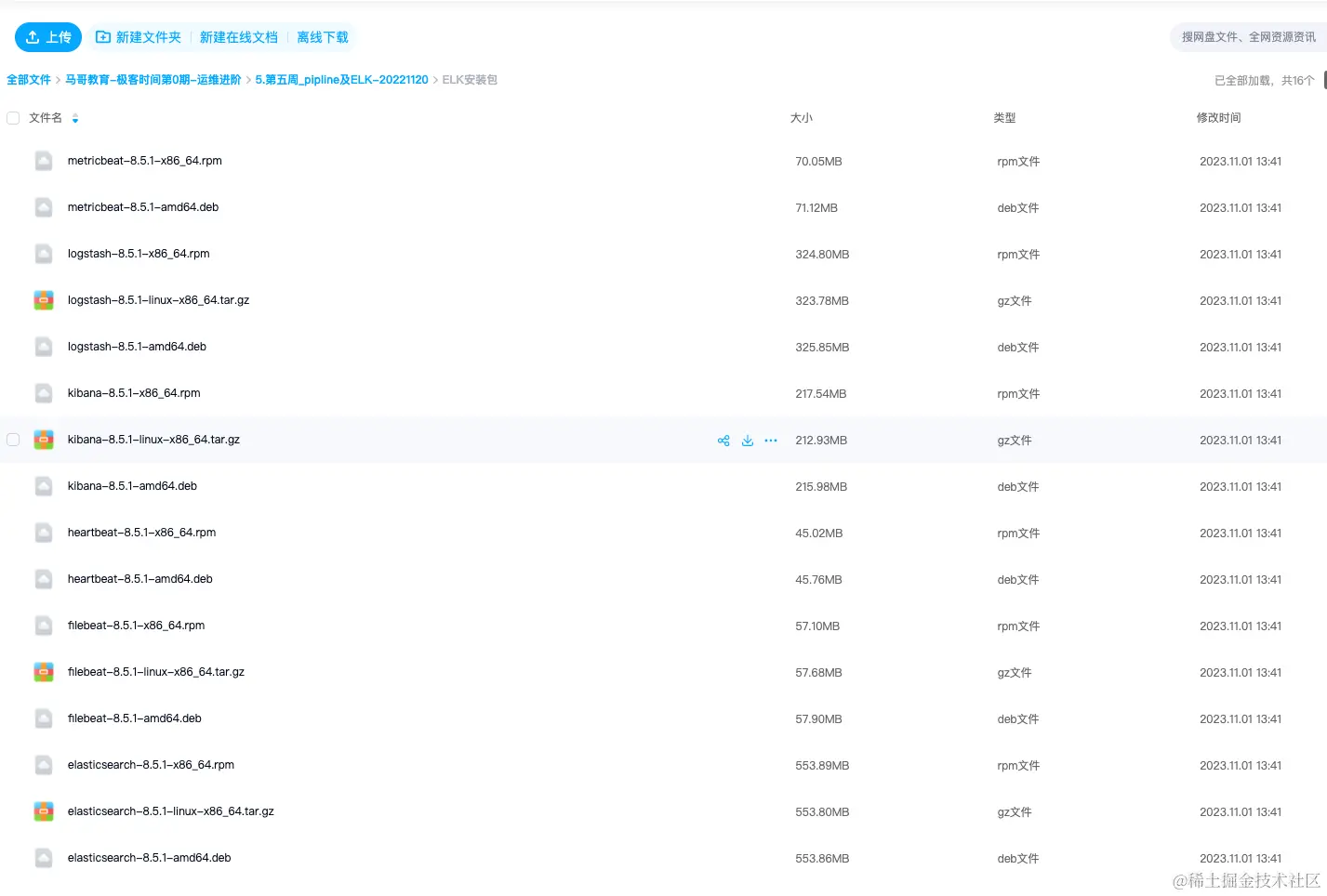Click file icon of logstash-8.5.1-x86_64.rpm

point(44,254)
